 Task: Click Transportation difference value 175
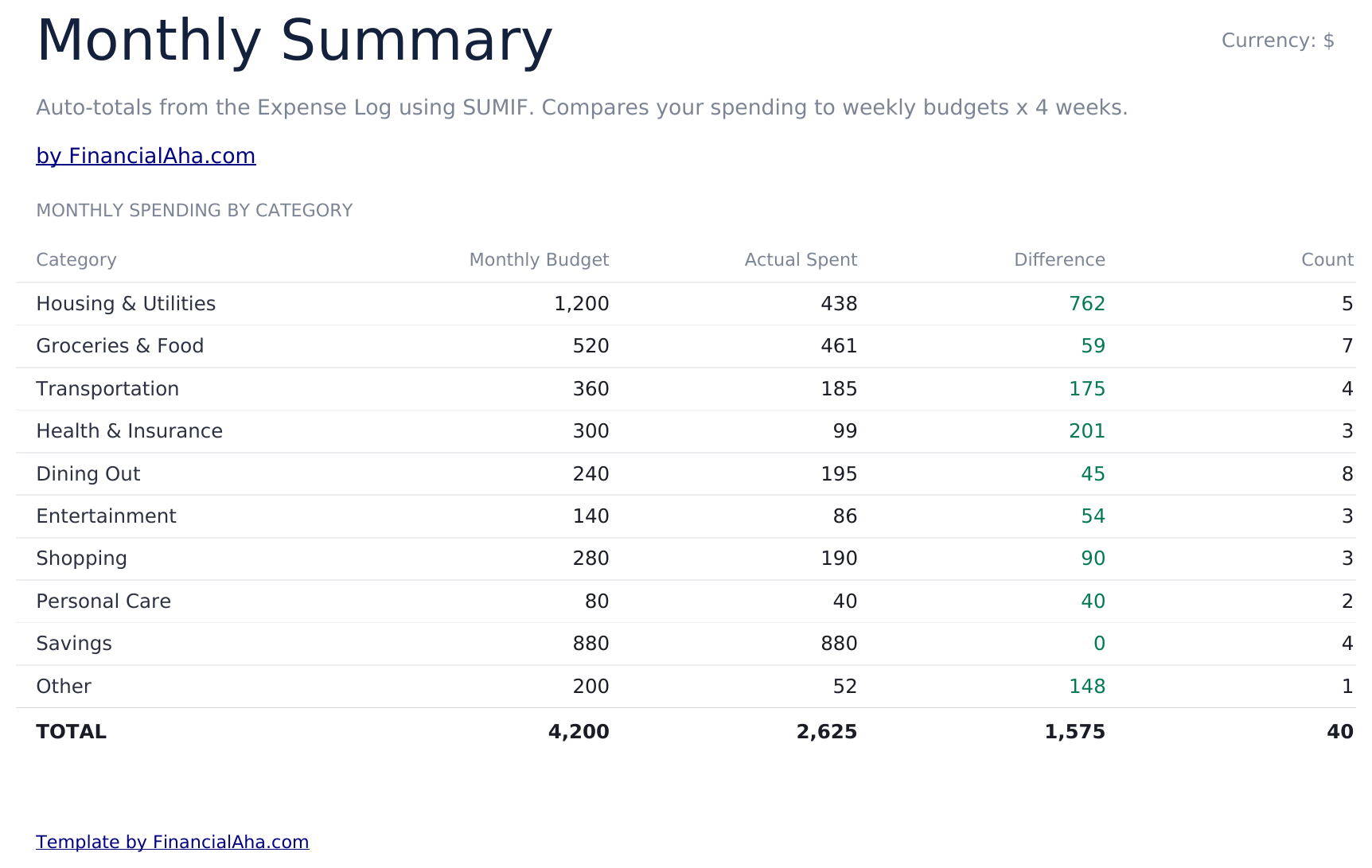pos(1087,389)
